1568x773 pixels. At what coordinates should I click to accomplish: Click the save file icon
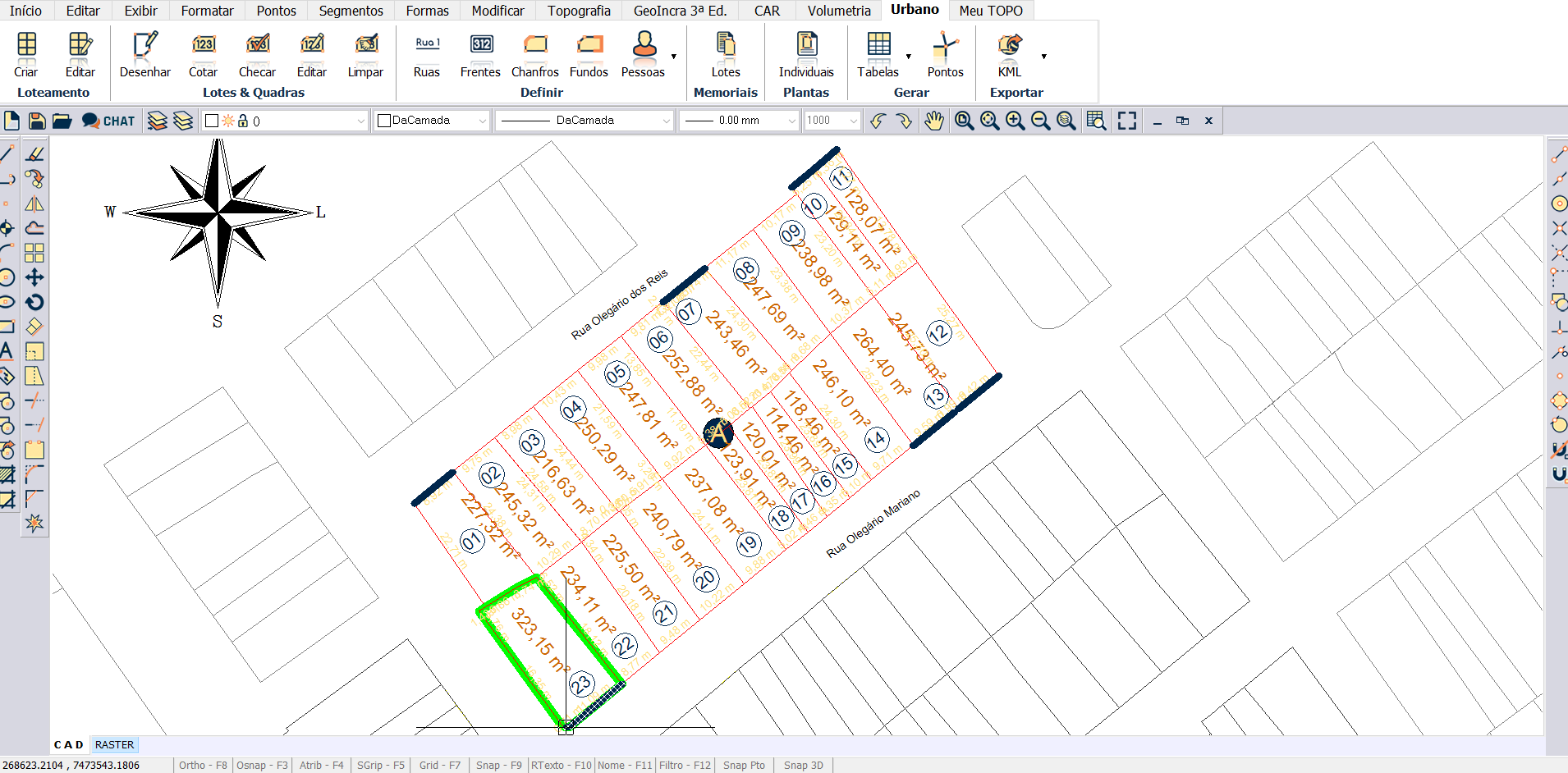pyautogui.click(x=37, y=121)
